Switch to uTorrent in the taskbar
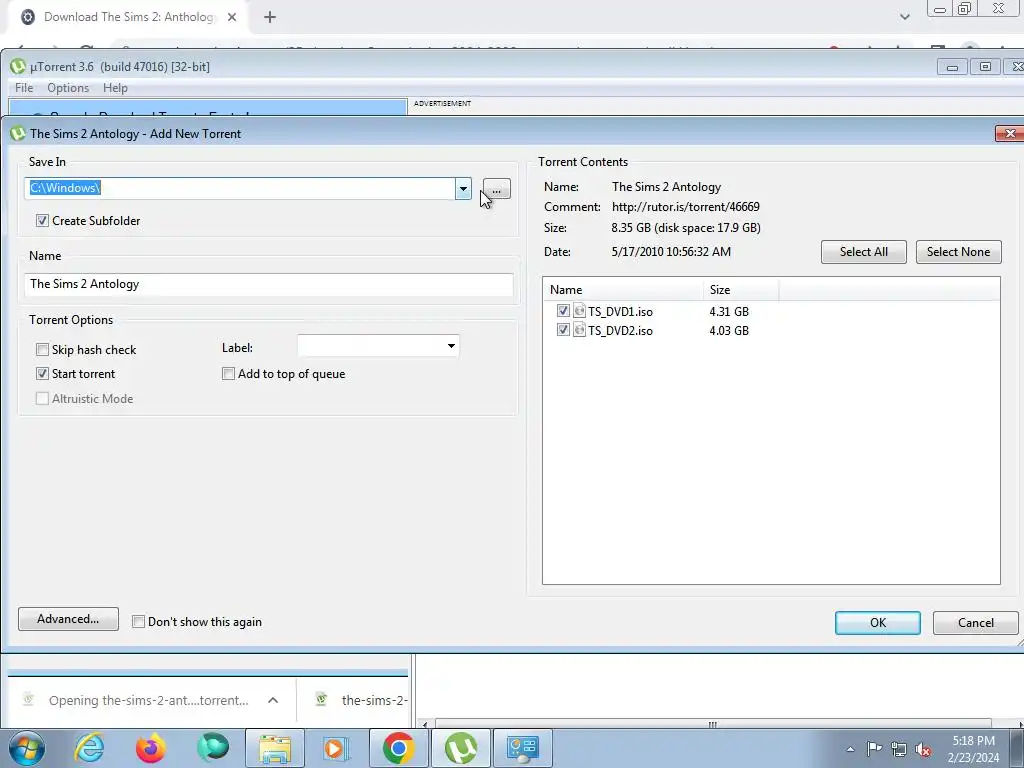This screenshot has height=768, width=1024. tap(460, 748)
